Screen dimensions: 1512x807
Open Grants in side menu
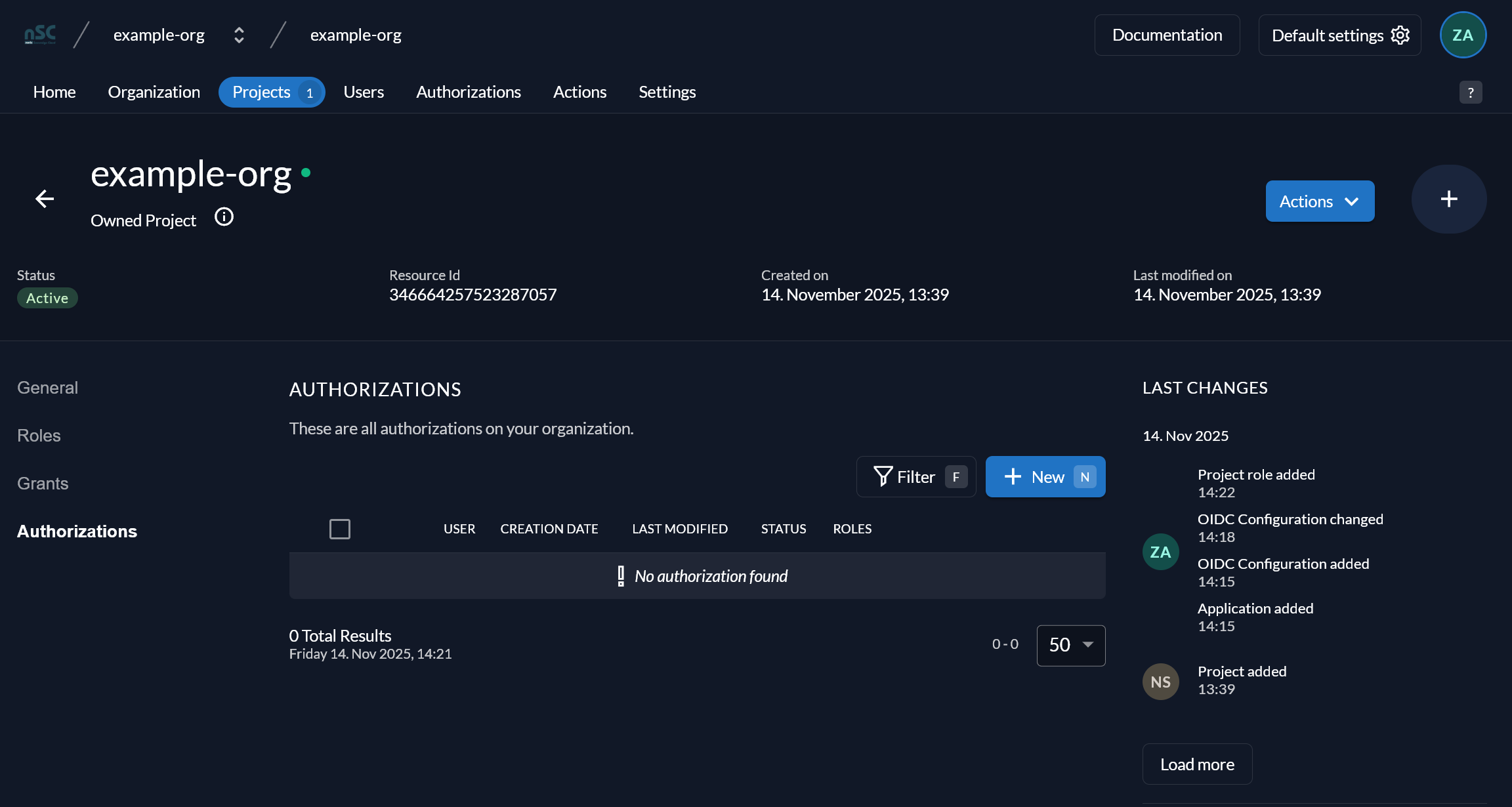pos(43,484)
